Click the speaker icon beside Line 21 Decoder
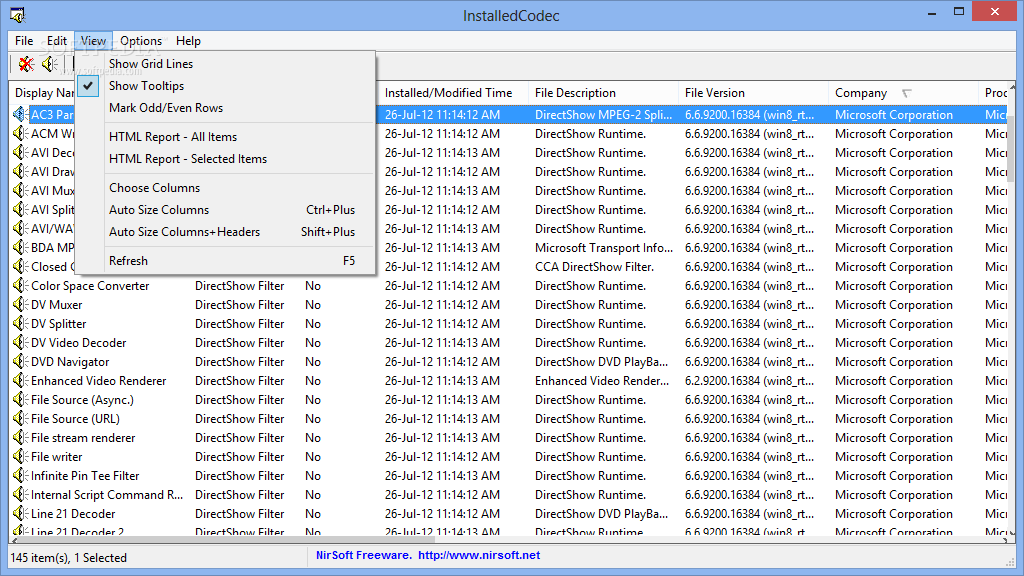The width and height of the screenshot is (1024, 576). (20, 513)
